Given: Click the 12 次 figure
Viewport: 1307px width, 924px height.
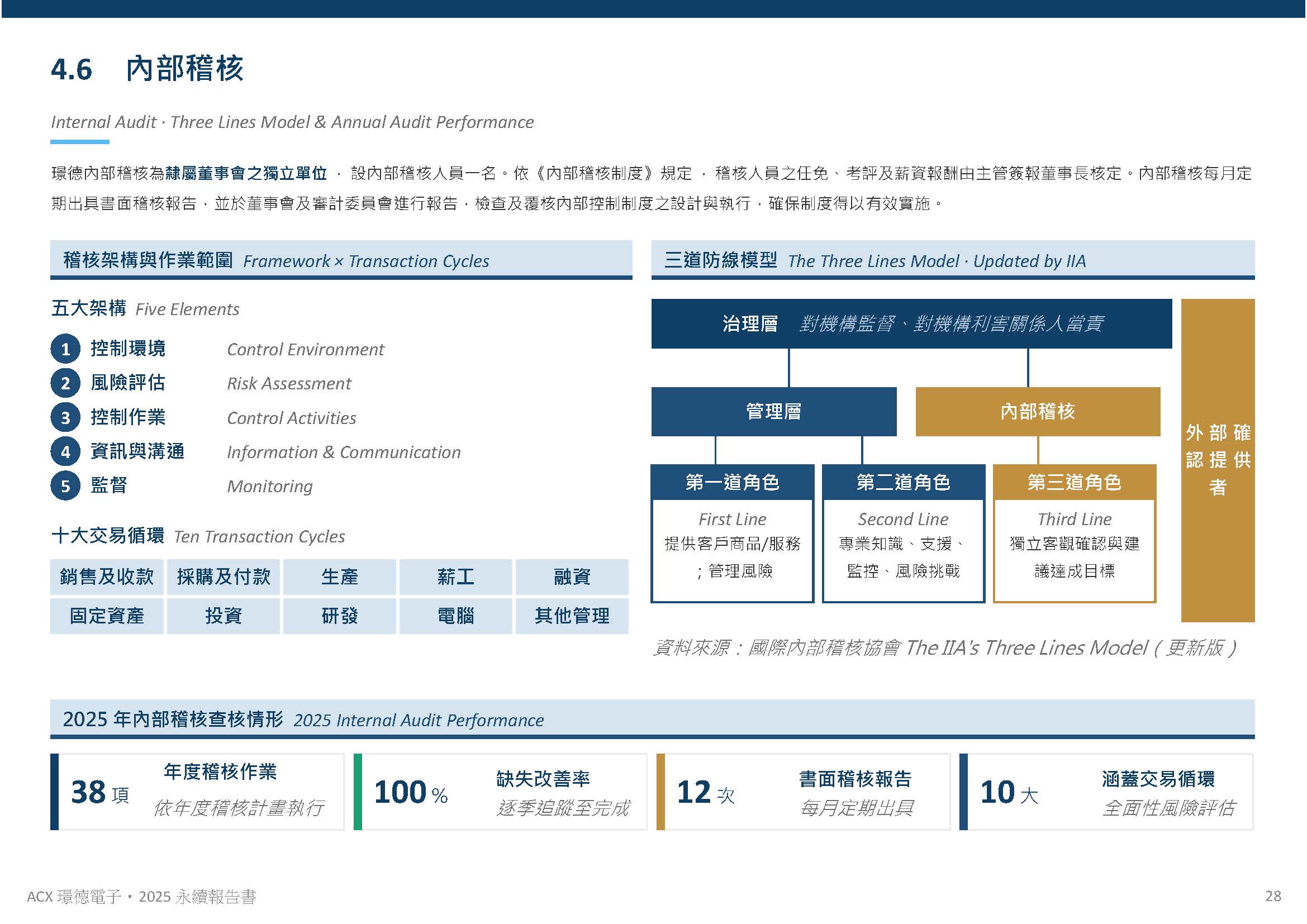Looking at the screenshot, I should [x=706, y=792].
